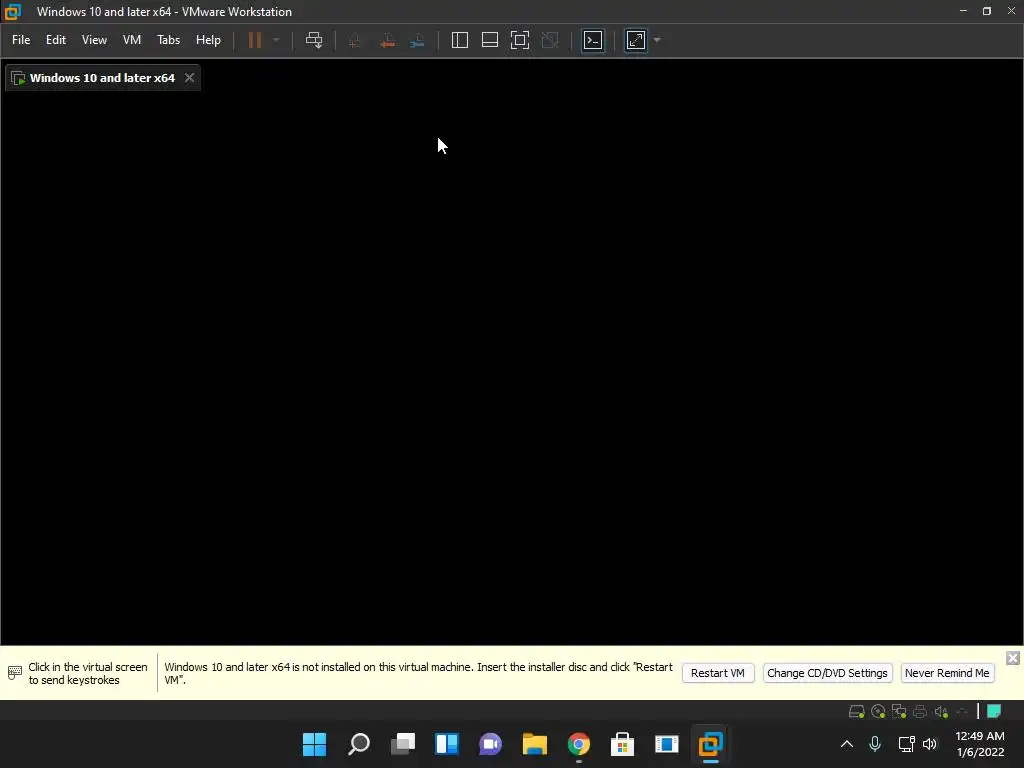Click the stretch guest display icon

click(x=635, y=40)
